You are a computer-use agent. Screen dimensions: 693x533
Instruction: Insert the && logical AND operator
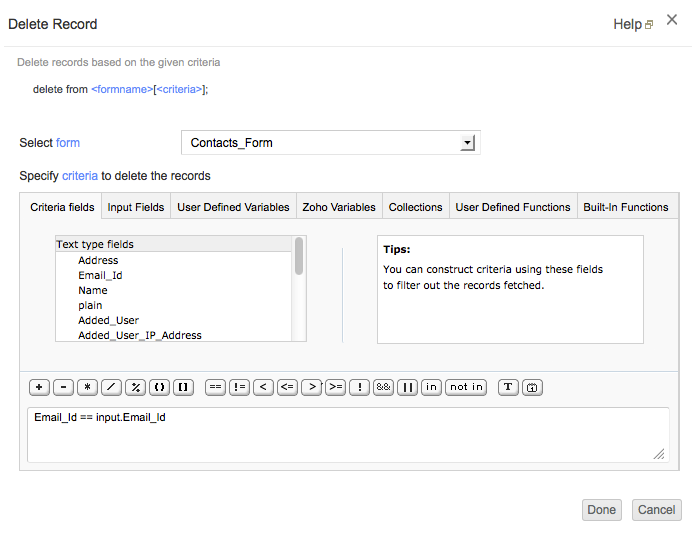click(x=383, y=387)
